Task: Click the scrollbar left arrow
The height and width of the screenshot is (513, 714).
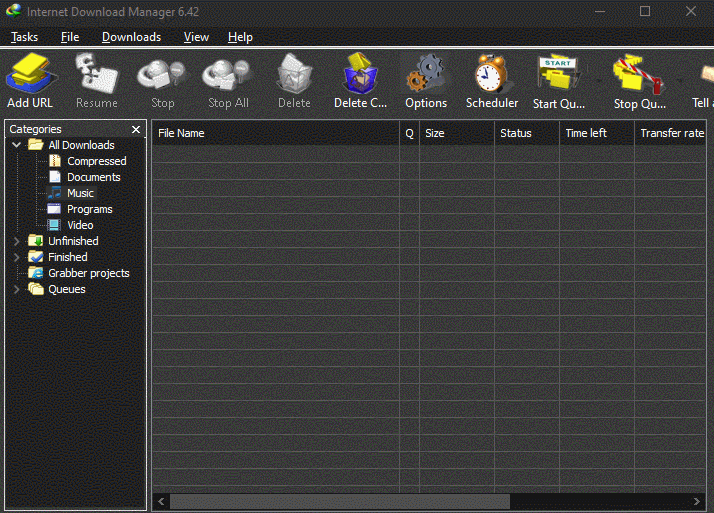Action: pos(161,501)
